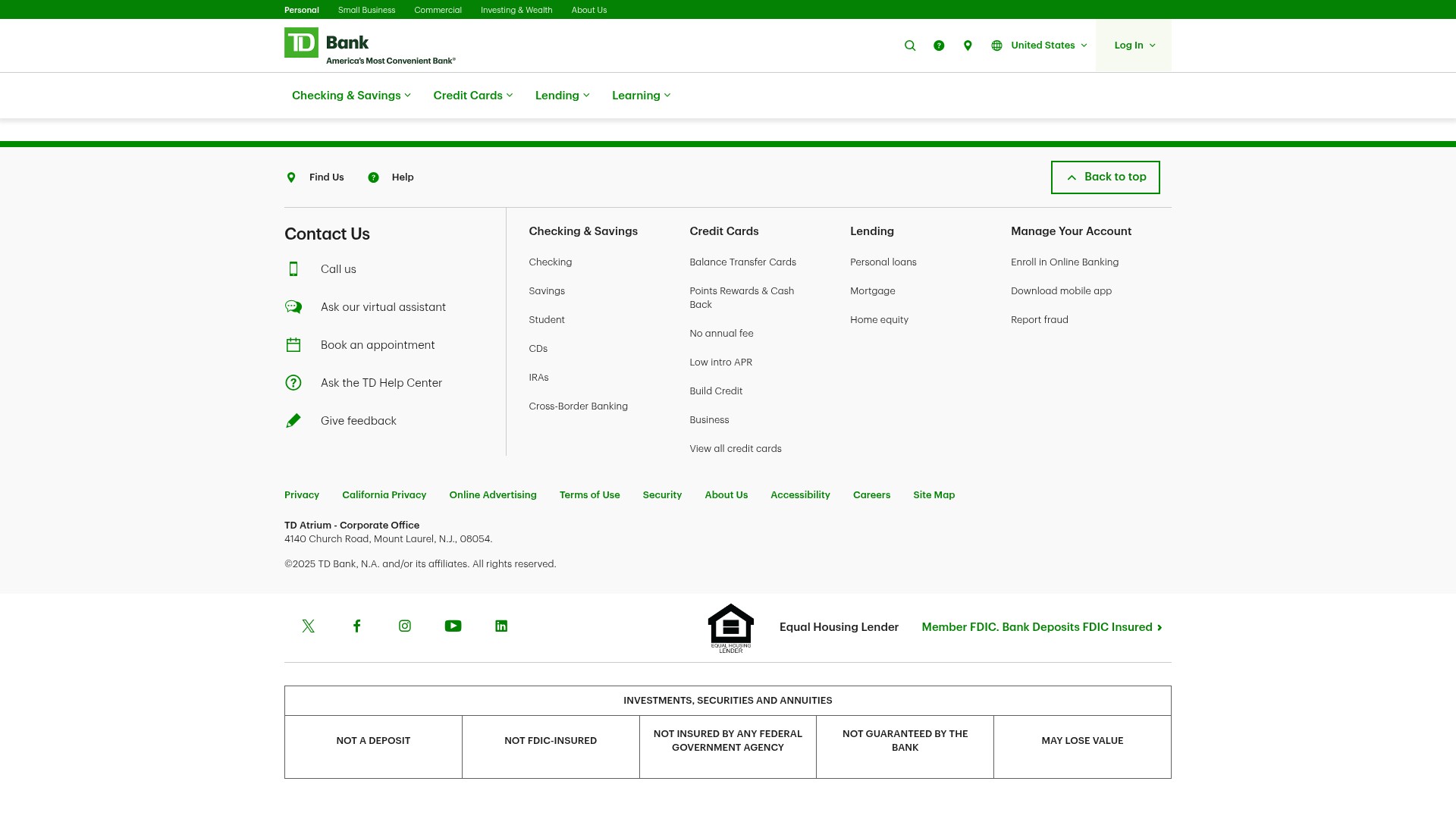Image resolution: width=1456 pixels, height=819 pixels.
Task: Open the Mortgage link
Action: point(873,291)
